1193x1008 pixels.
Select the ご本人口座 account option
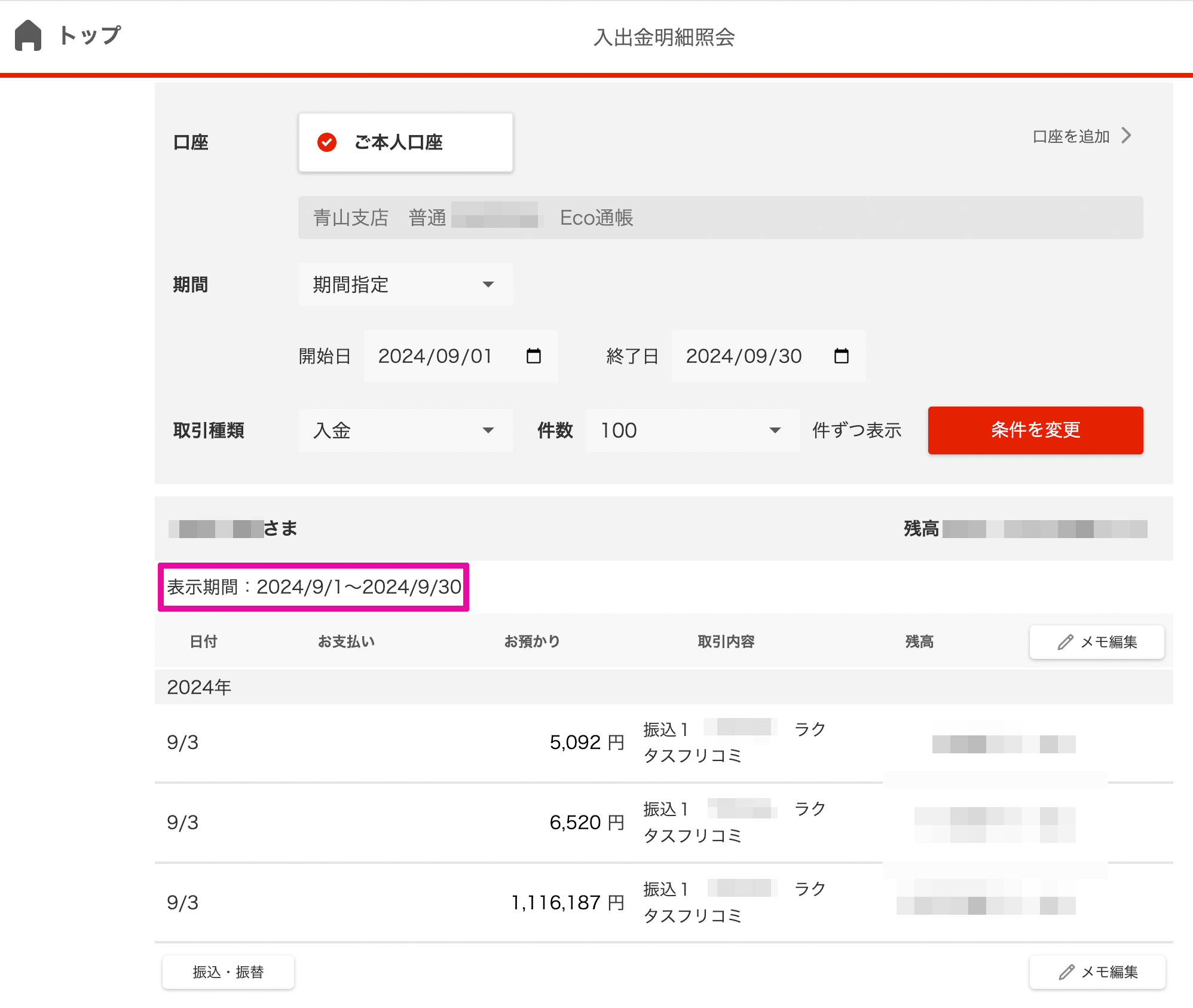(405, 142)
